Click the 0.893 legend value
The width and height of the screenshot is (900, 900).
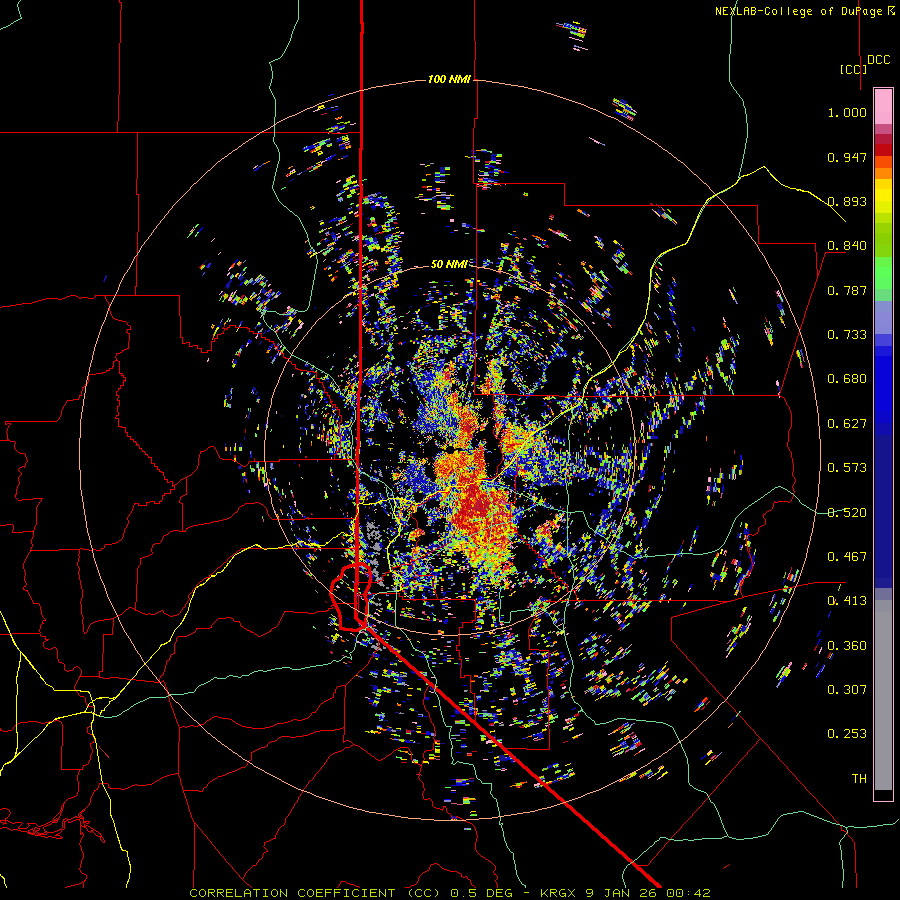[847, 201]
